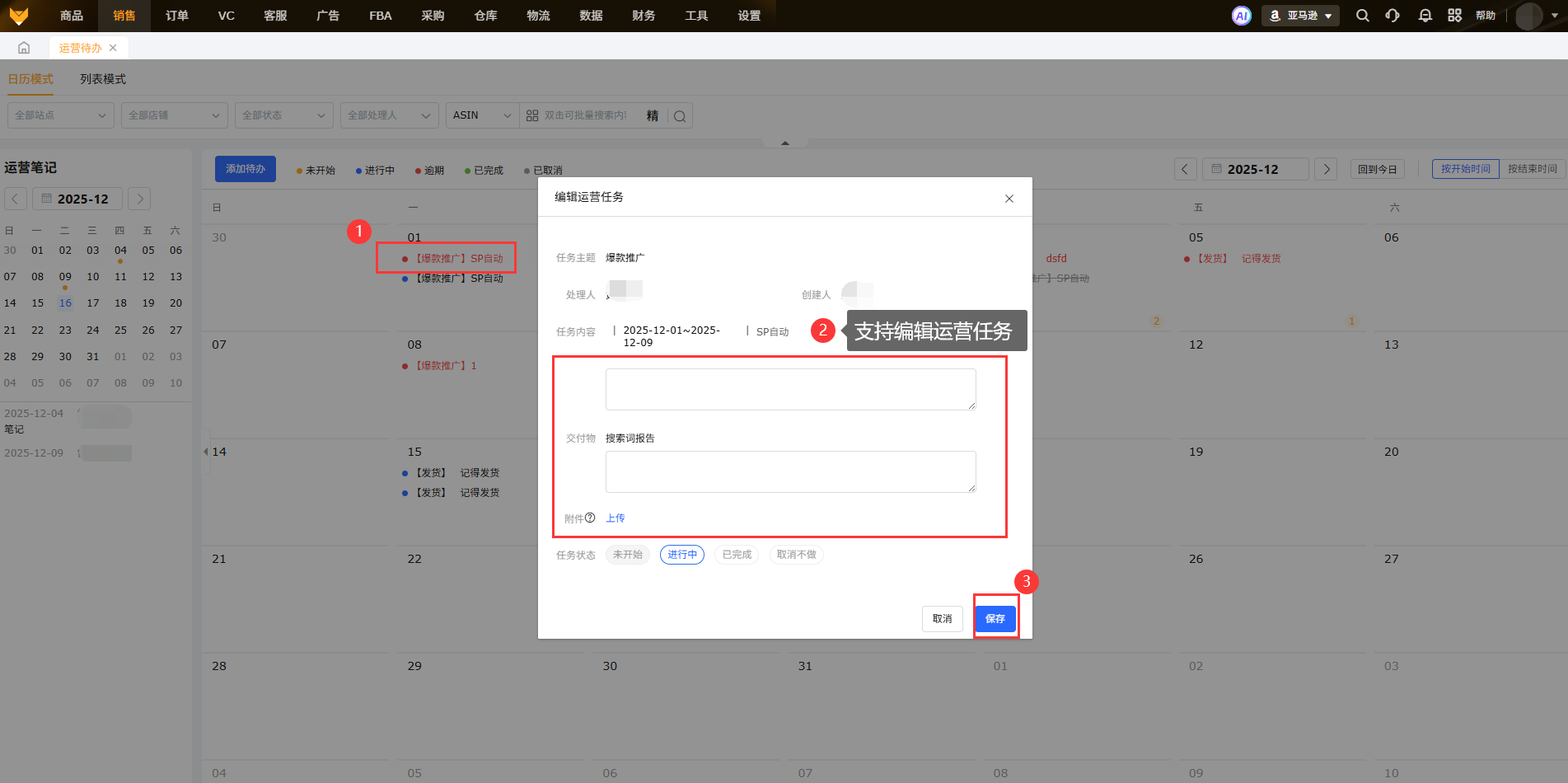This screenshot has width=1568, height=783.
Task: Open the 全部店铺 dropdown
Action: [175, 115]
